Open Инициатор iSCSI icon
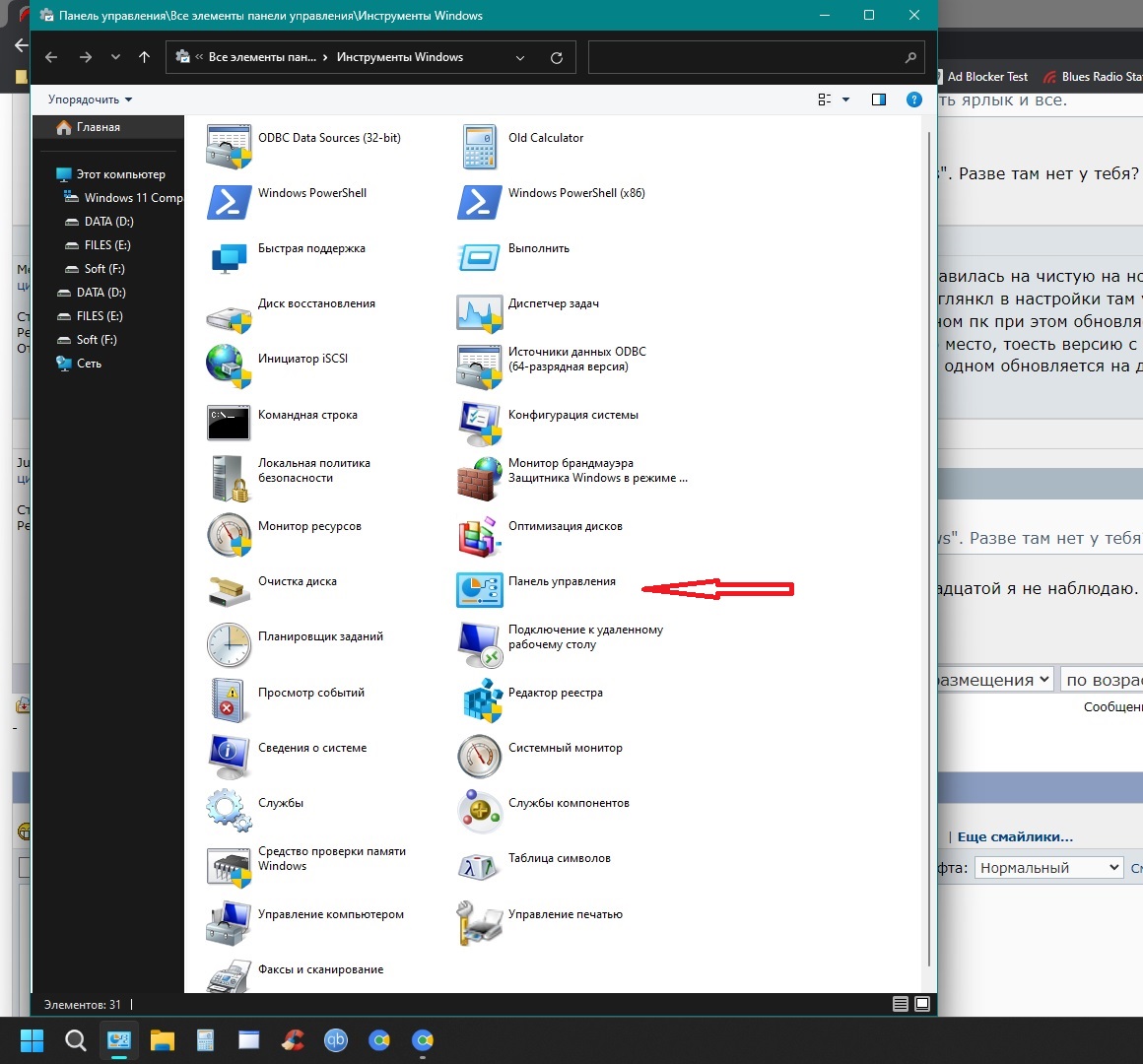The height and width of the screenshot is (1064, 1143). tap(229, 366)
